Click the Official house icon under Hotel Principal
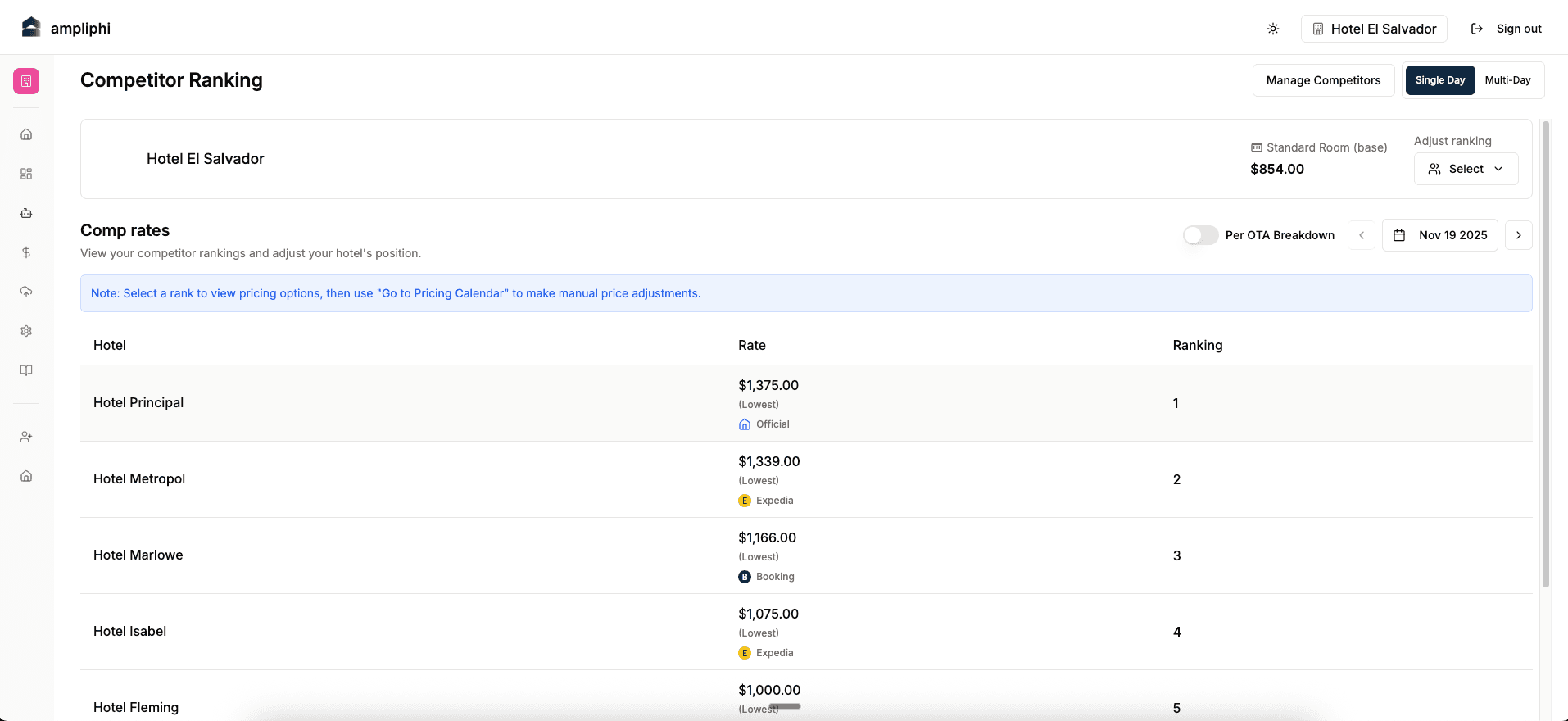 tap(745, 424)
